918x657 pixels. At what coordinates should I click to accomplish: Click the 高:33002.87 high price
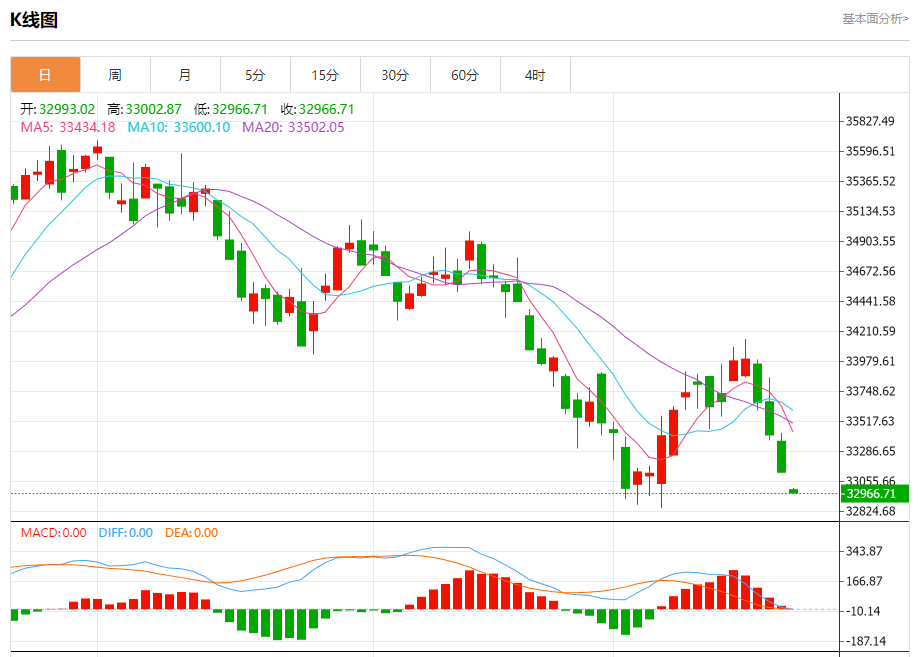pos(144,109)
